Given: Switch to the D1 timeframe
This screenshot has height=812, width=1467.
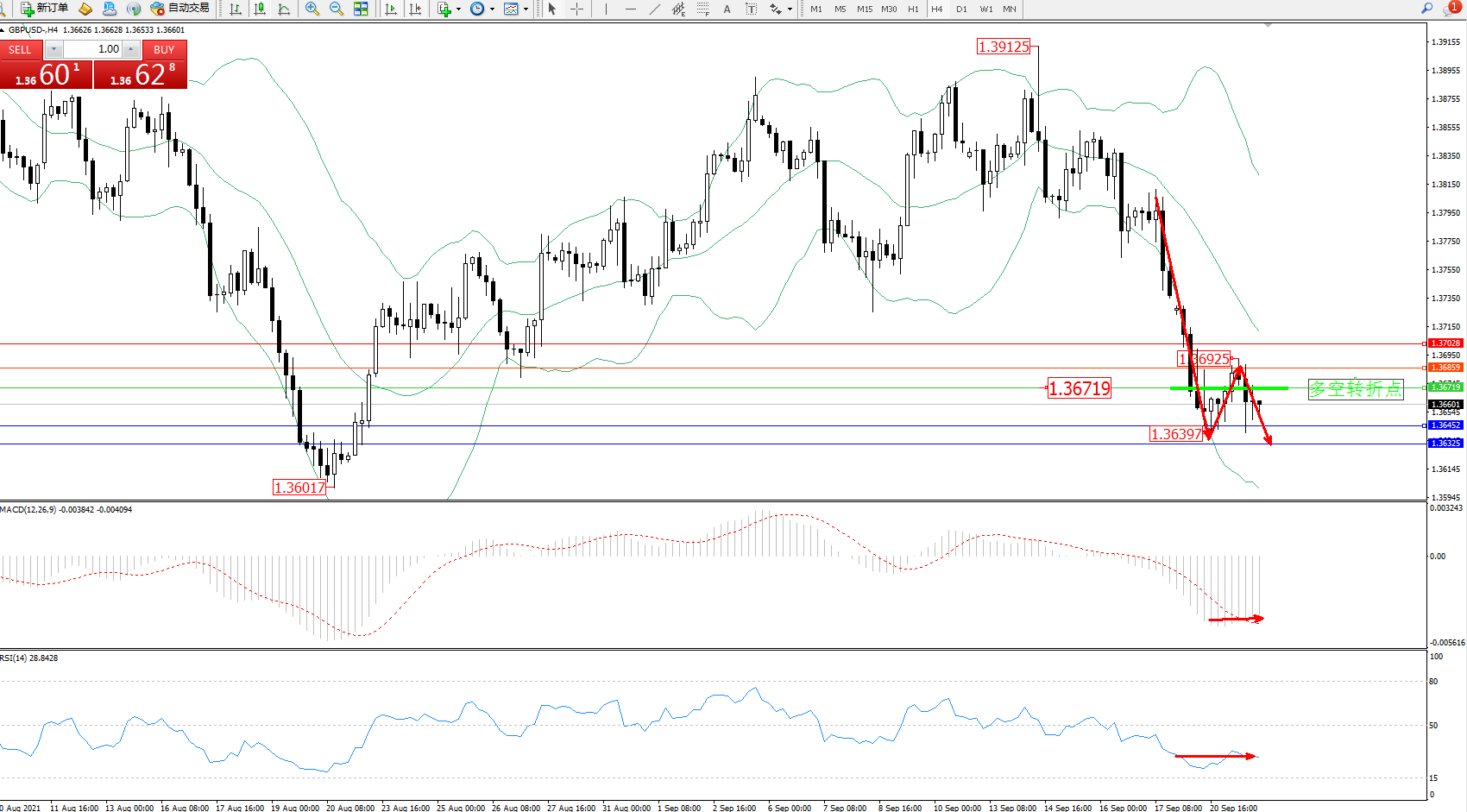Looking at the screenshot, I should click(961, 9).
